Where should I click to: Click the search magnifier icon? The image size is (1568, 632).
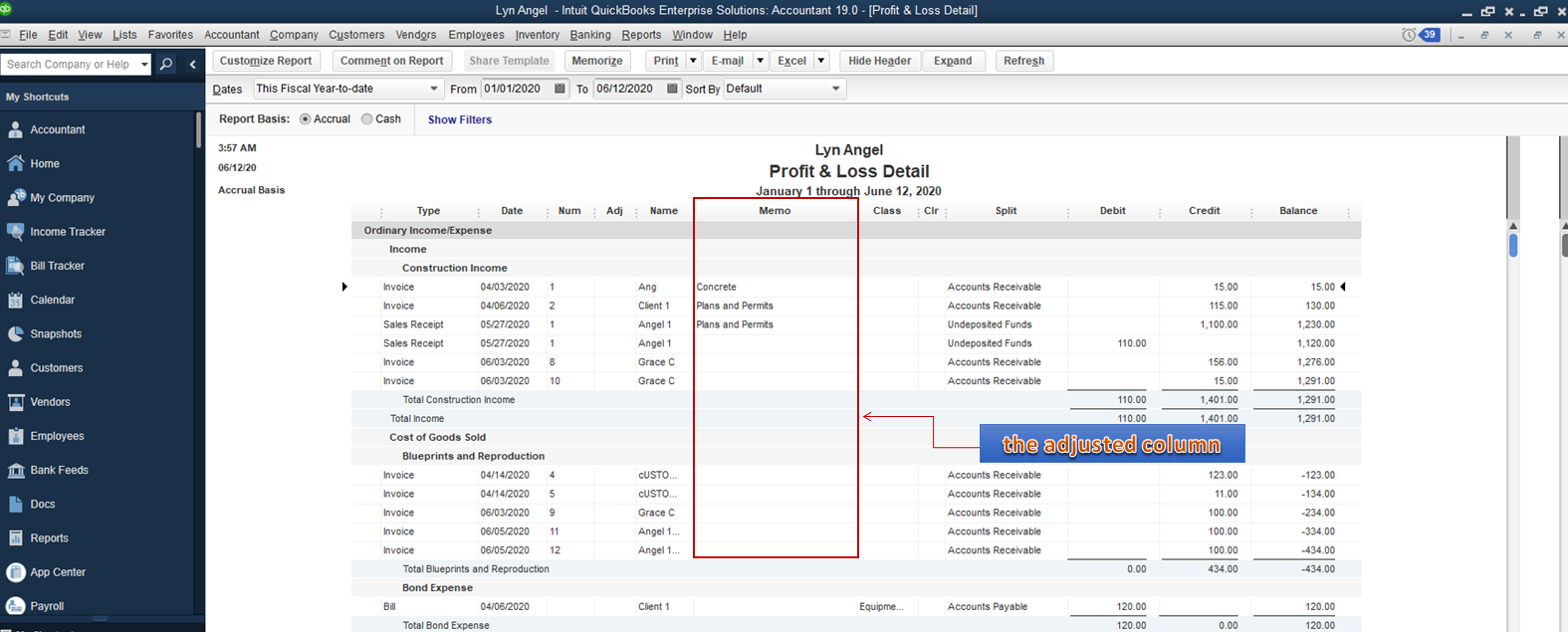166,64
